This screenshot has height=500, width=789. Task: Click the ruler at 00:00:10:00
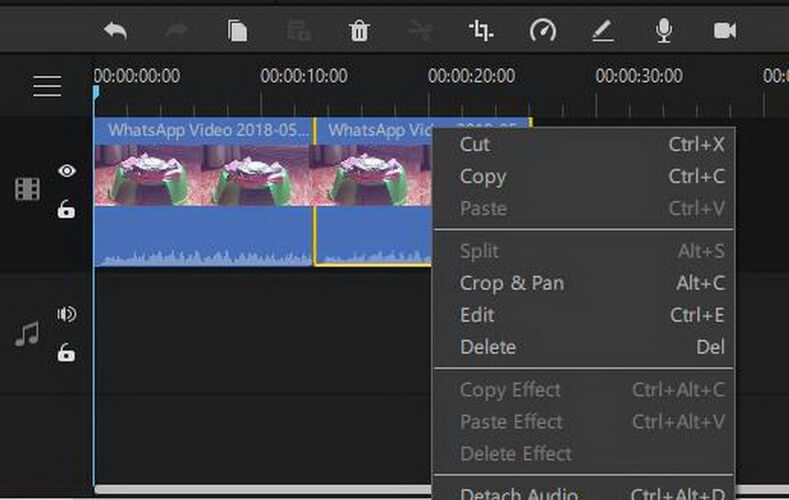(303, 76)
